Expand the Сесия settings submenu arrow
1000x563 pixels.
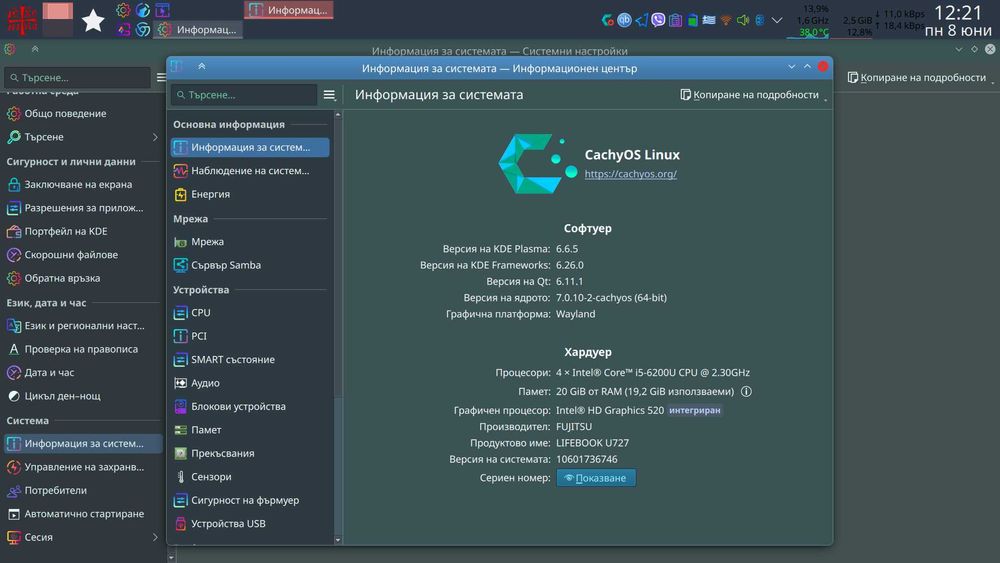click(155, 537)
